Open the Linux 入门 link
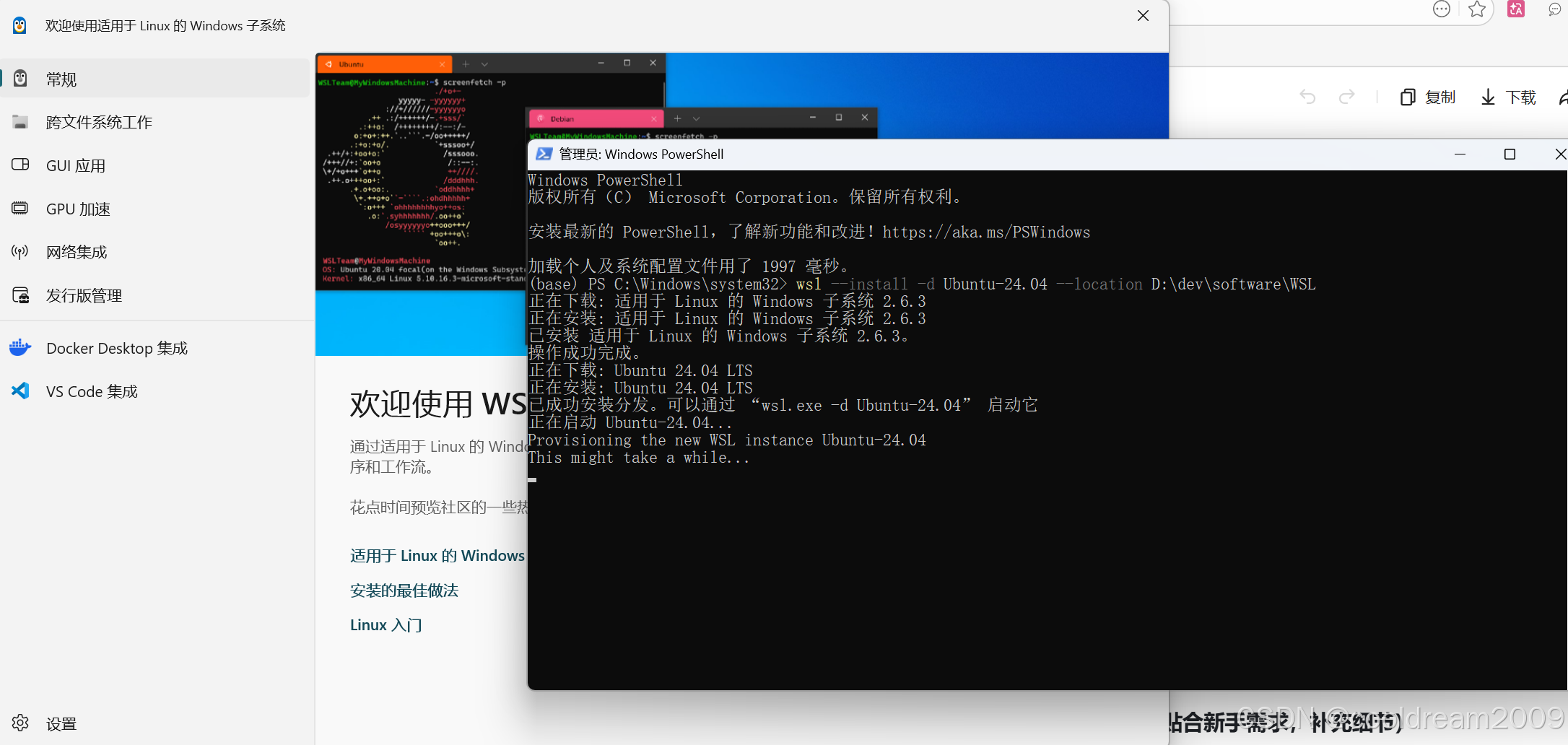Viewport: 1568px width, 745px height. click(386, 624)
